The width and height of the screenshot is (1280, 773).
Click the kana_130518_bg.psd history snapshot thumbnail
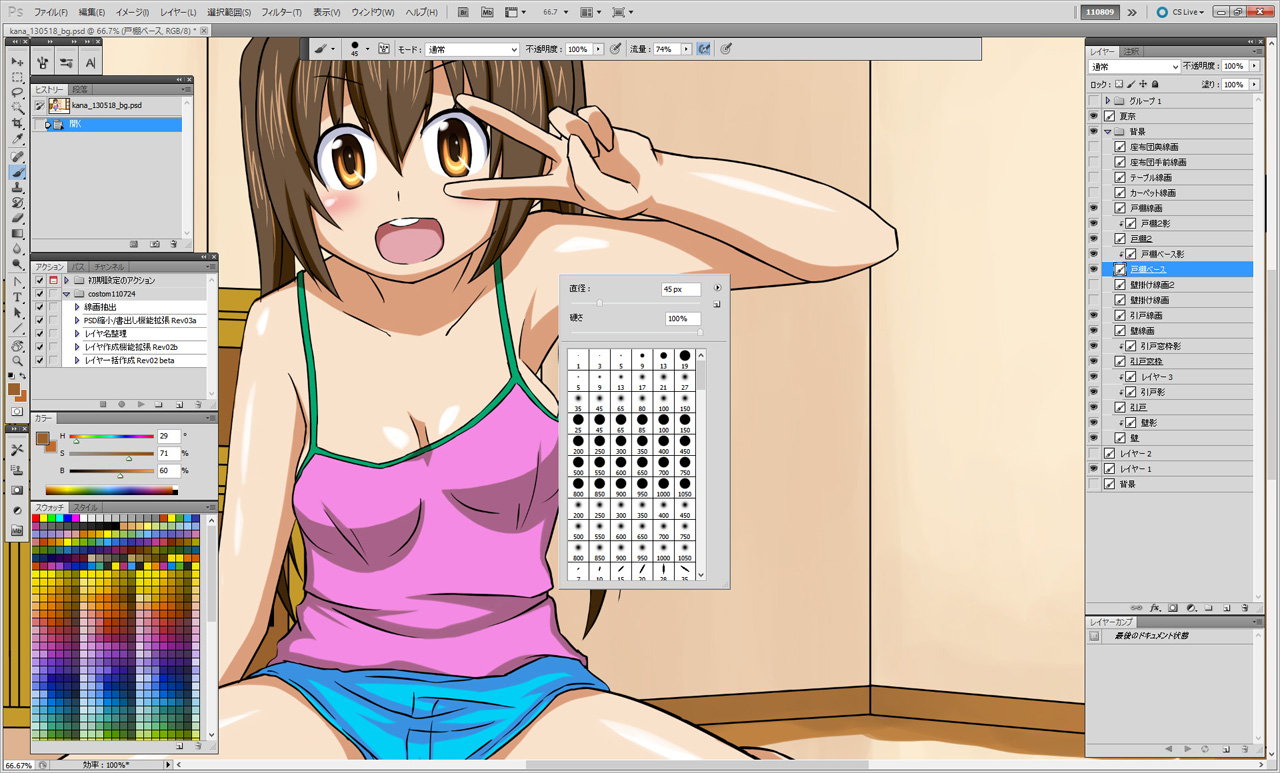(x=58, y=105)
